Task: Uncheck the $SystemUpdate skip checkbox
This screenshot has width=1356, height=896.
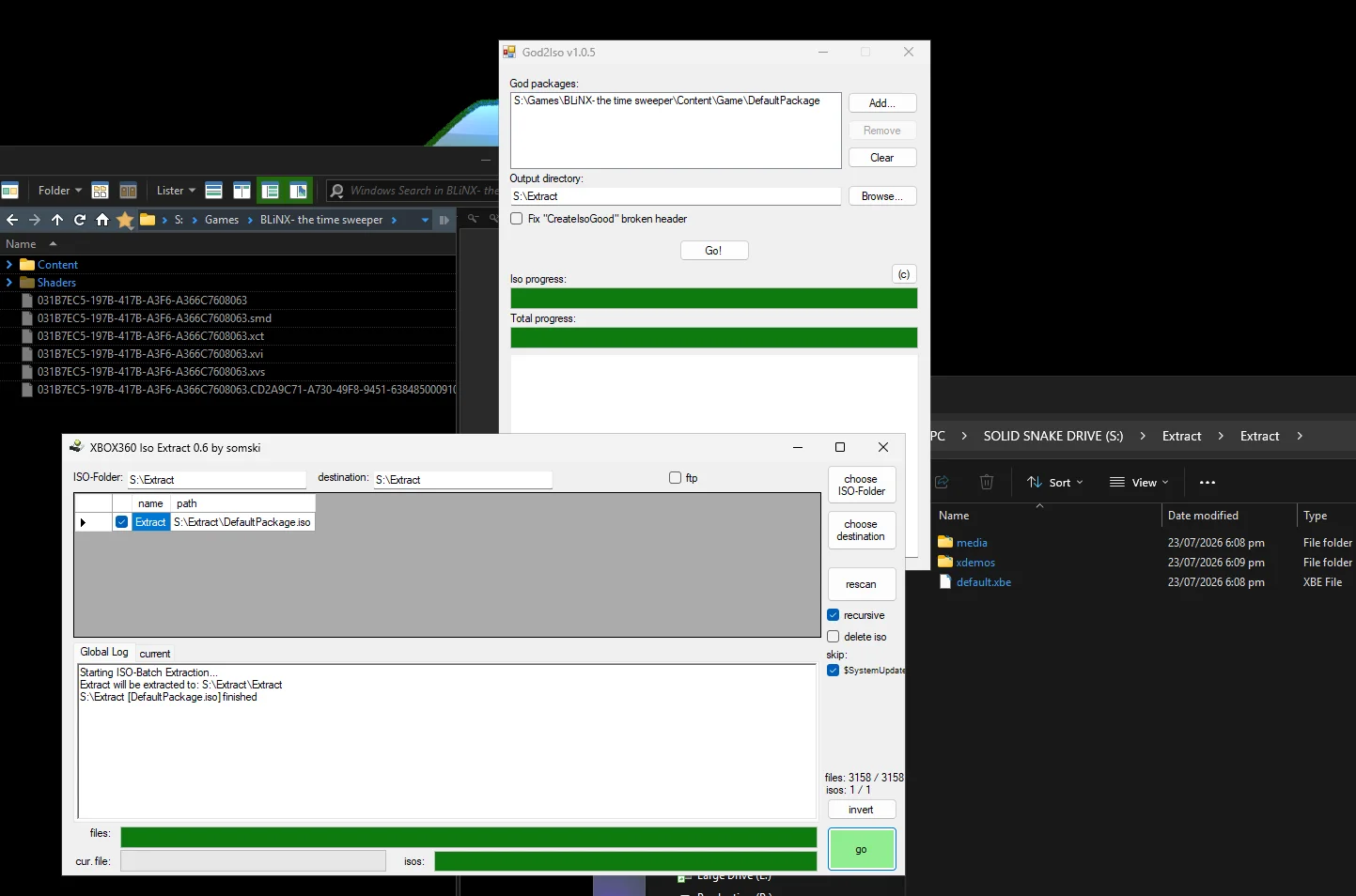Action: pos(833,671)
